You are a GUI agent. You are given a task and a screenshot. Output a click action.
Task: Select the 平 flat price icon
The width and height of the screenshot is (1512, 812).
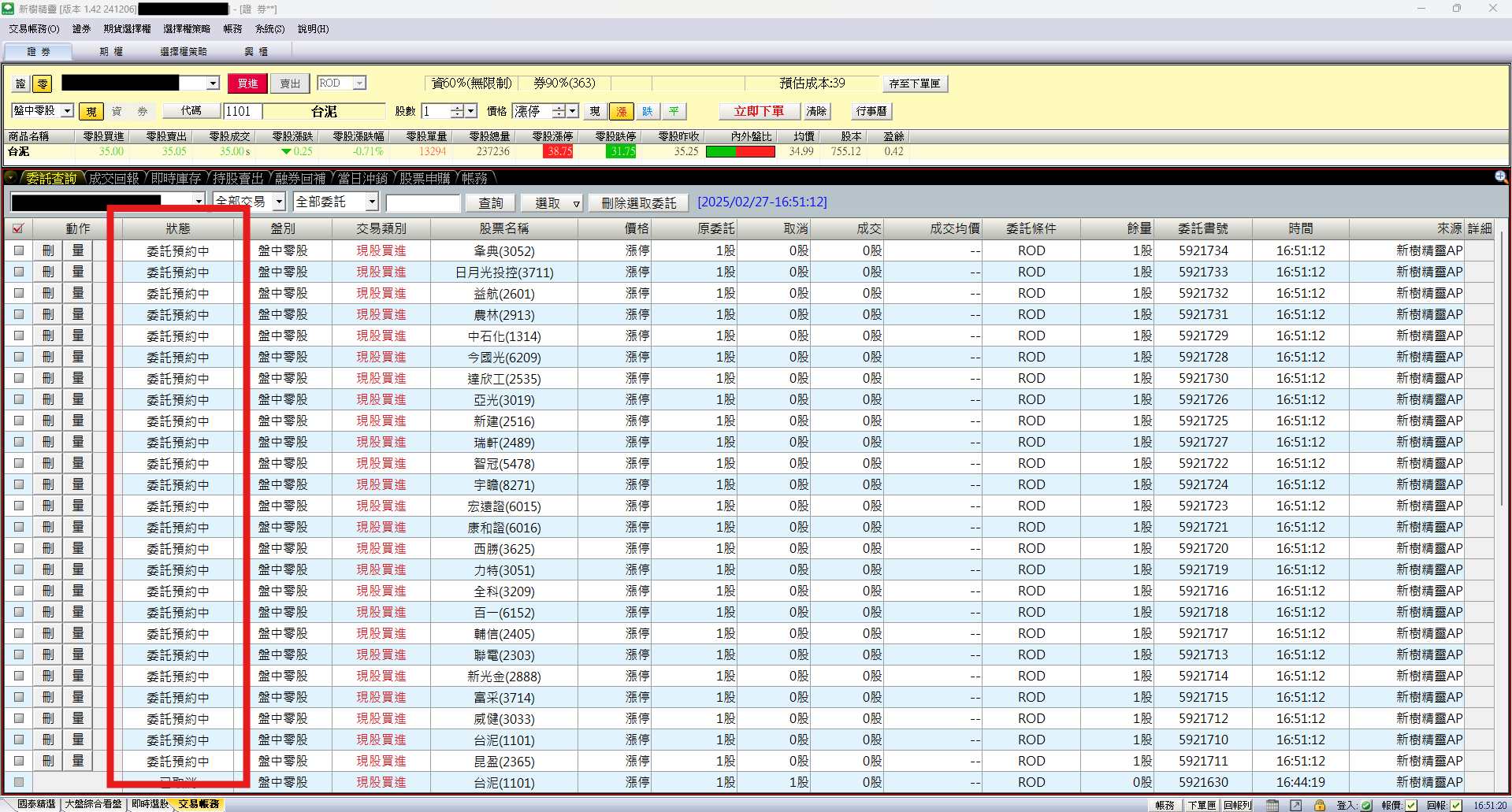coord(674,111)
